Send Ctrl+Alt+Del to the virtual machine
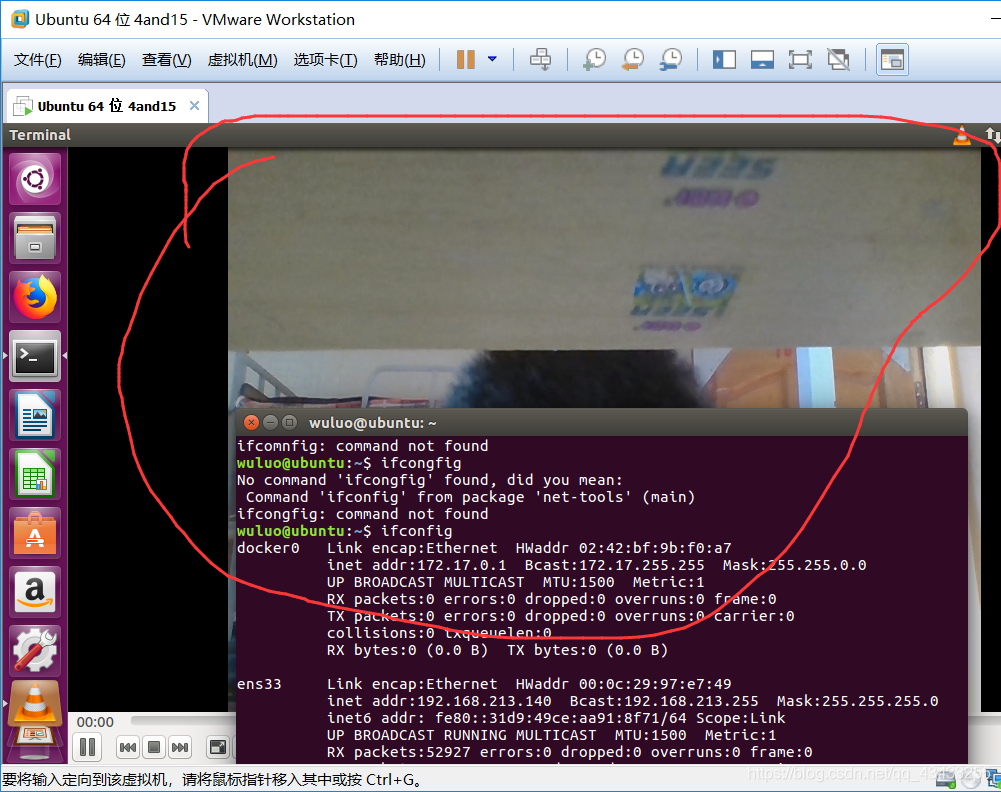Screen dimensions: 1001x792 [540, 59]
